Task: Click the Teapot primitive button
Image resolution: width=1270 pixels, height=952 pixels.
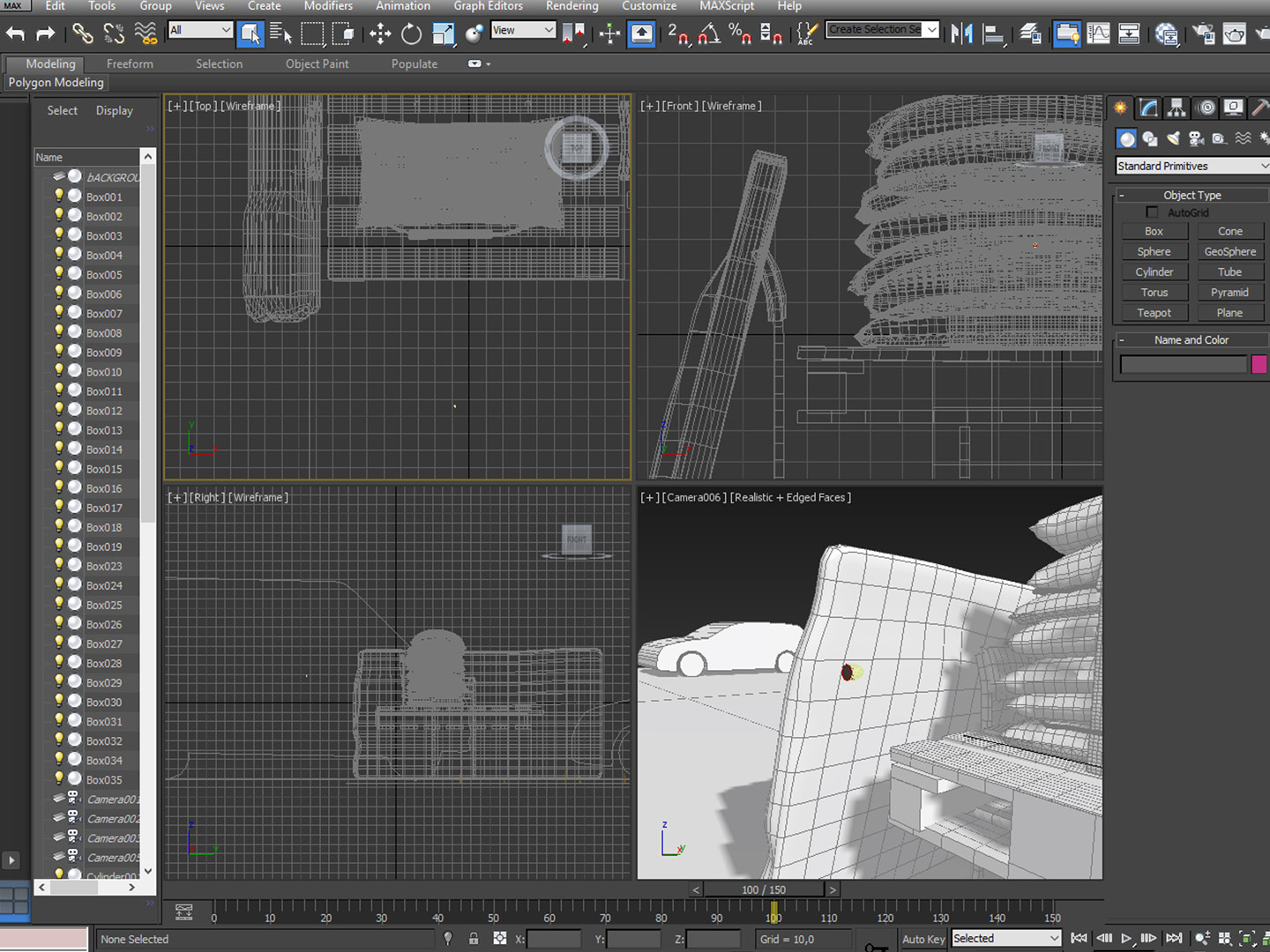Action: pyautogui.click(x=1154, y=313)
